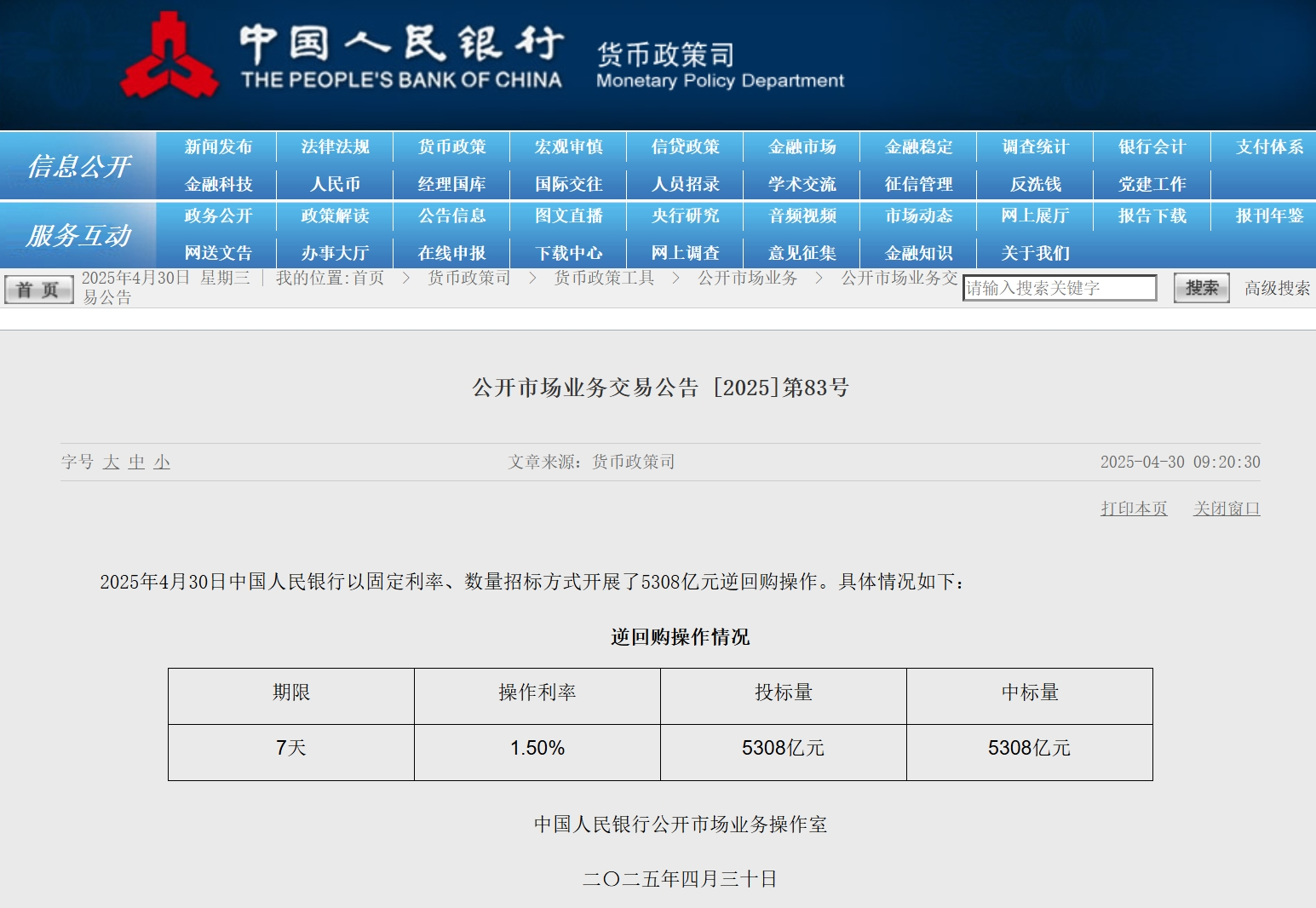1316x908 pixels.
Task: Open 高级搜索 advanced search
Action: tap(1277, 288)
